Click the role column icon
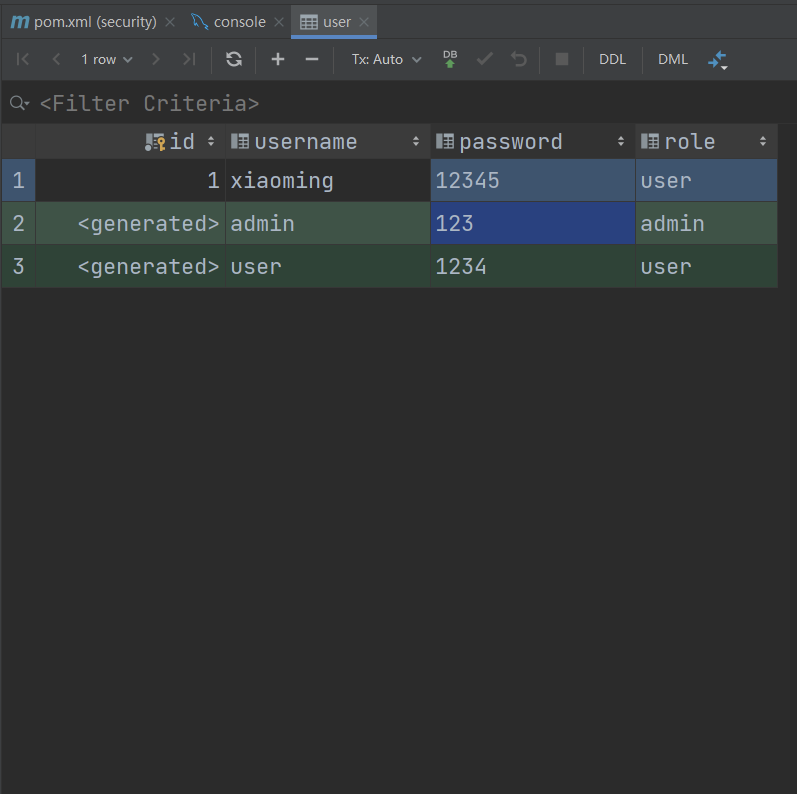This screenshot has width=797, height=794. (x=650, y=141)
